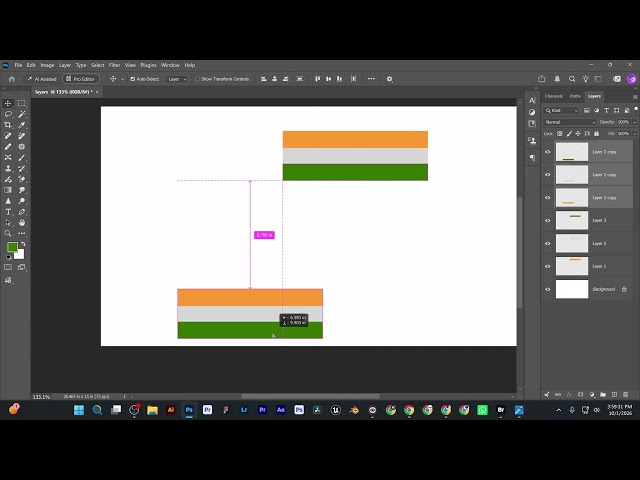The height and width of the screenshot is (480, 640).
Task: Select the Clone Stamp tool
Action: [8, 168]
